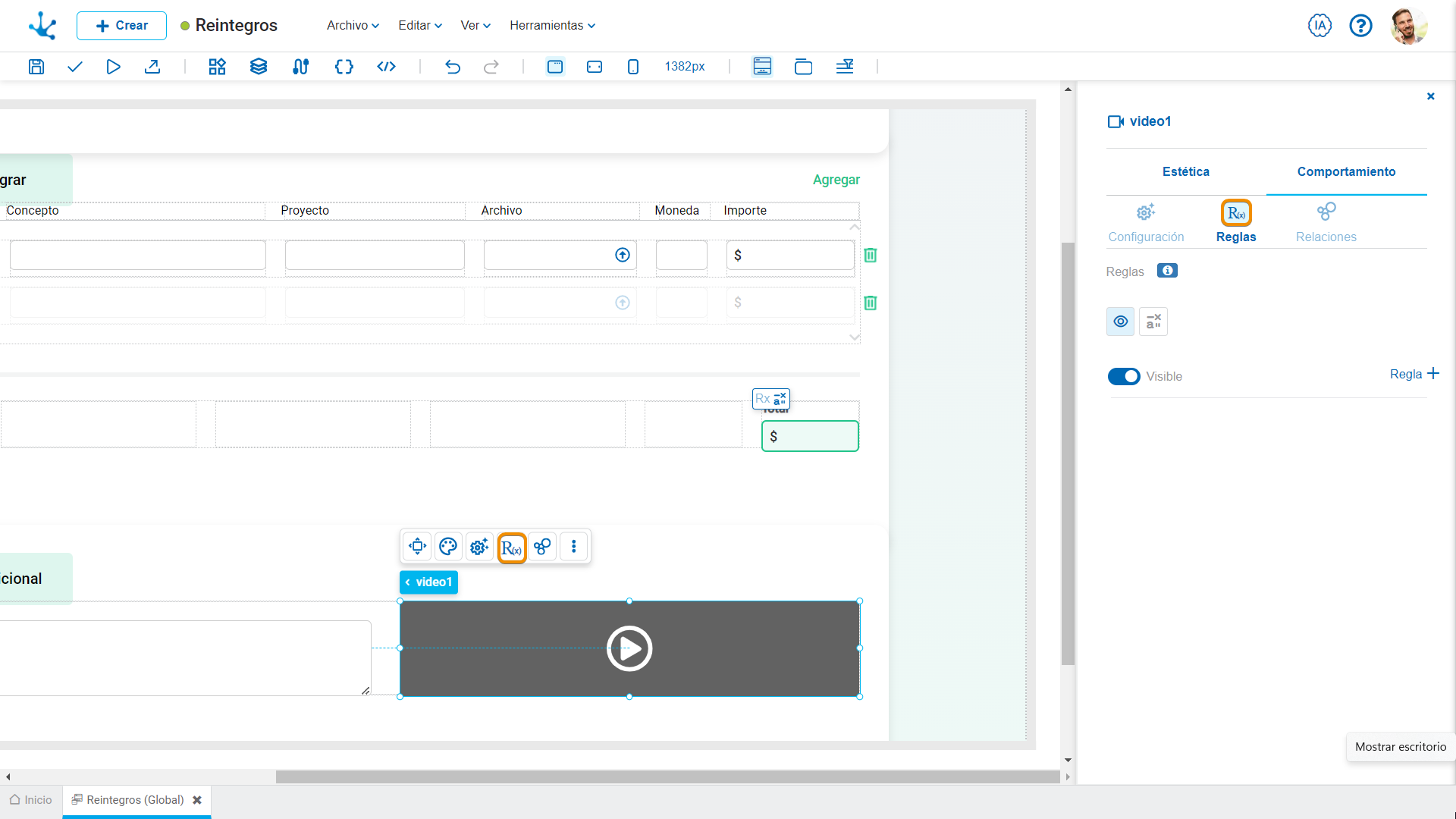Collapse the video1 breadcrumb chevron
The image size is (1456, 819).
pos(408,582)
